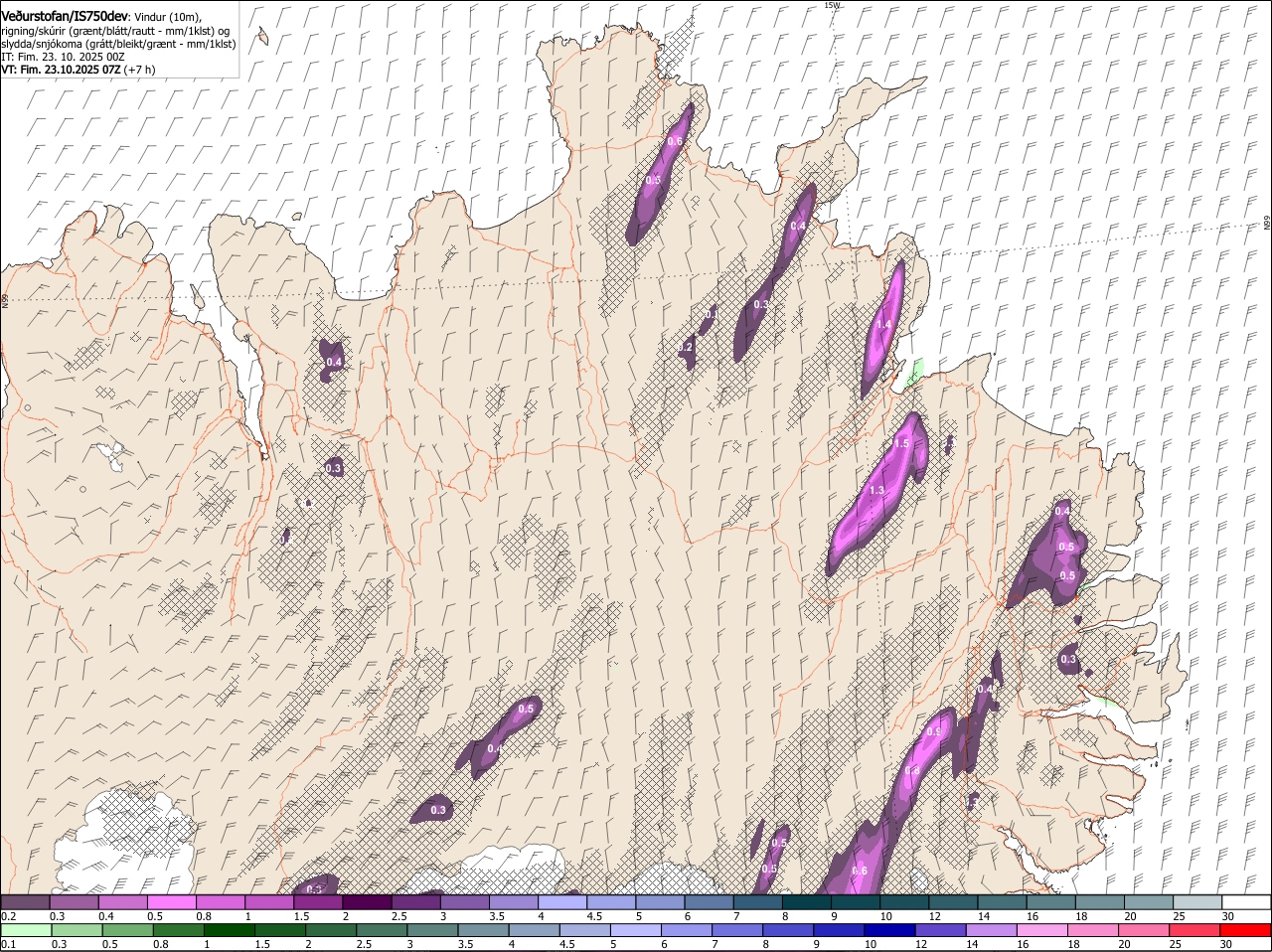Viewport: 1272px width, 952px height.
Task: Click the 30 label in the green rain legend
Action: pos(1225,944)
